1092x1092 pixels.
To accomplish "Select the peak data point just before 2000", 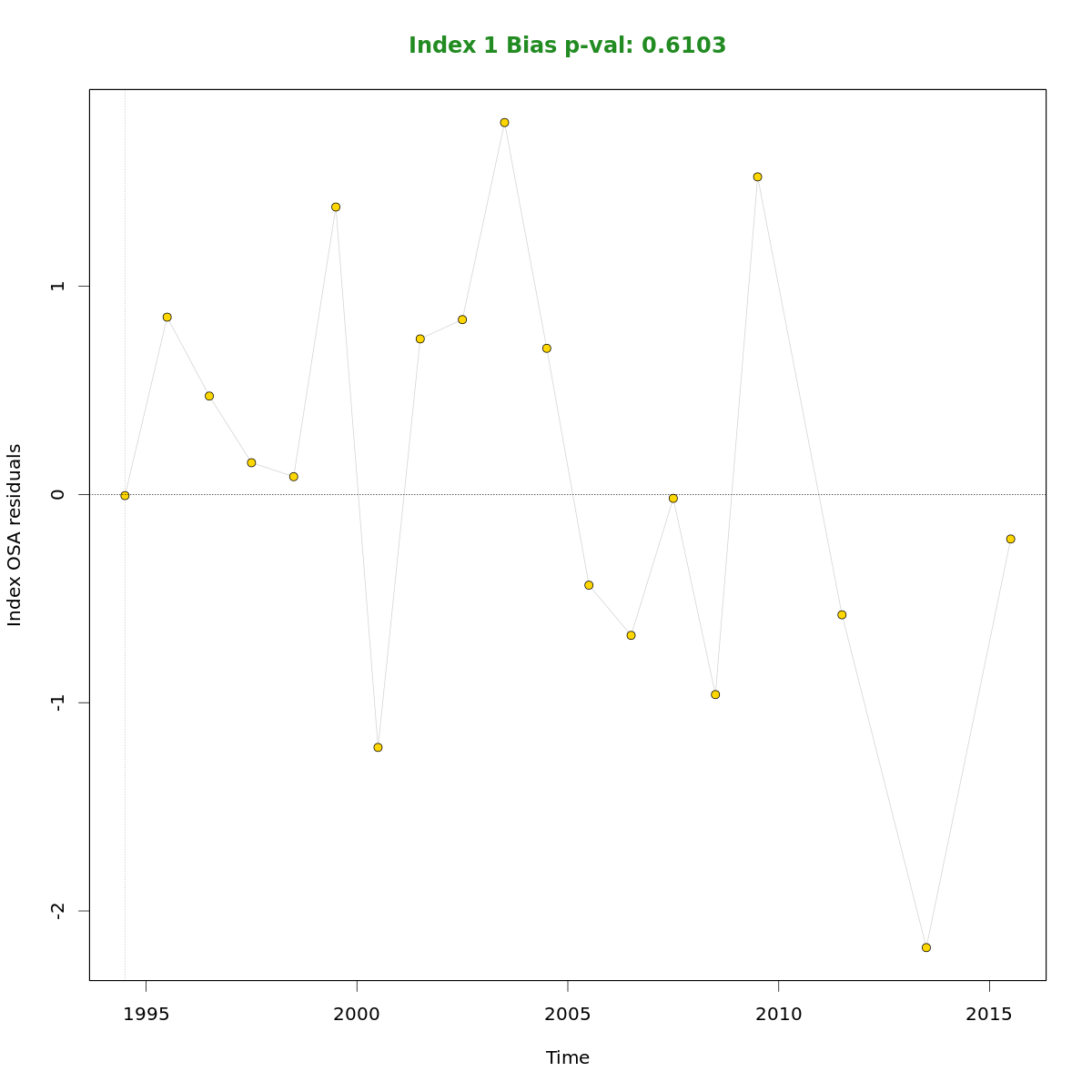I will (x=336, y=207).
